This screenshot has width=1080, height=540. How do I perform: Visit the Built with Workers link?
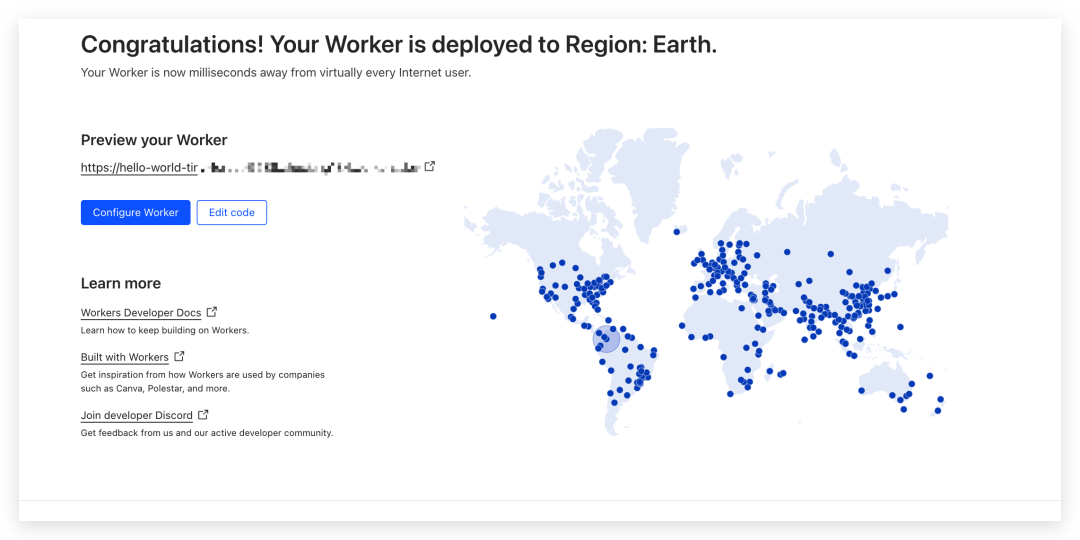[125, 357]
